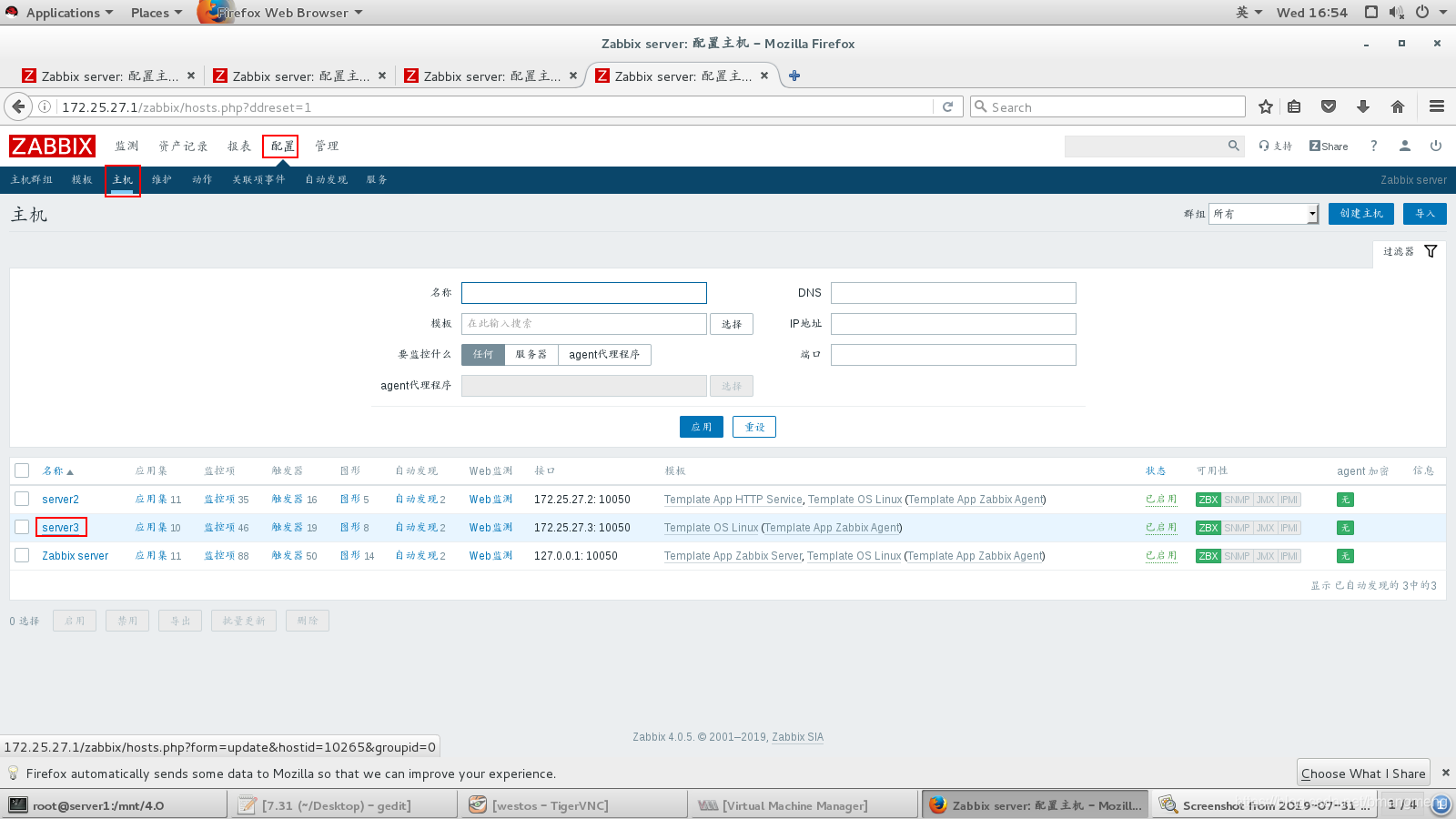
Task: Select 'agent代理程序' monitoring option
Action: 604,354
